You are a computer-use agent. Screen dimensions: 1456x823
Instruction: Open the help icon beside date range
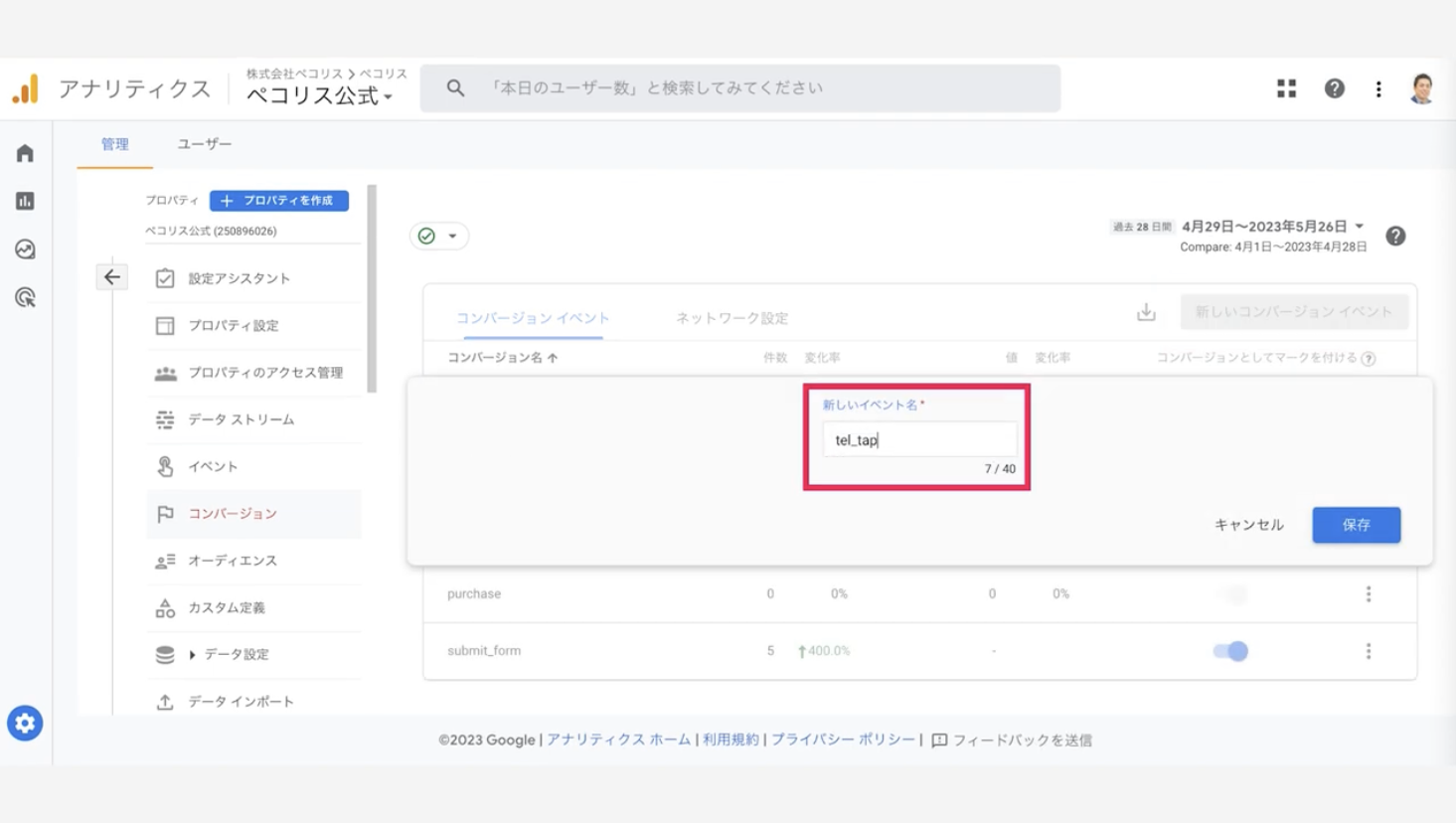(1395, 236)
